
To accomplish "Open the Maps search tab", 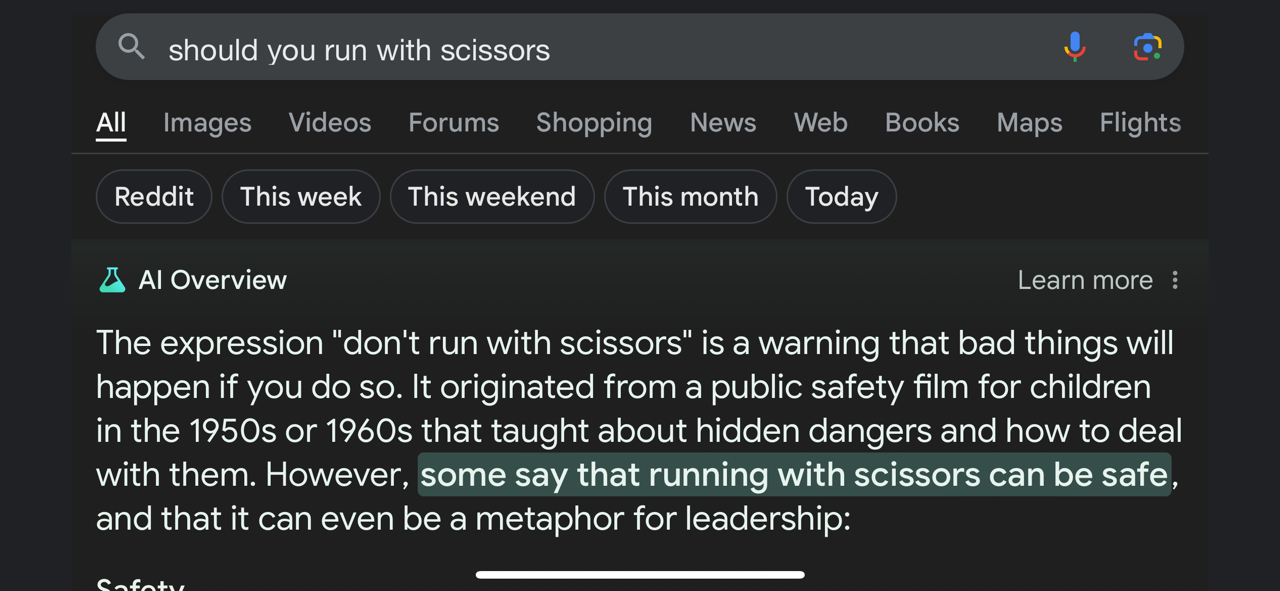I will click(1029, 122).
